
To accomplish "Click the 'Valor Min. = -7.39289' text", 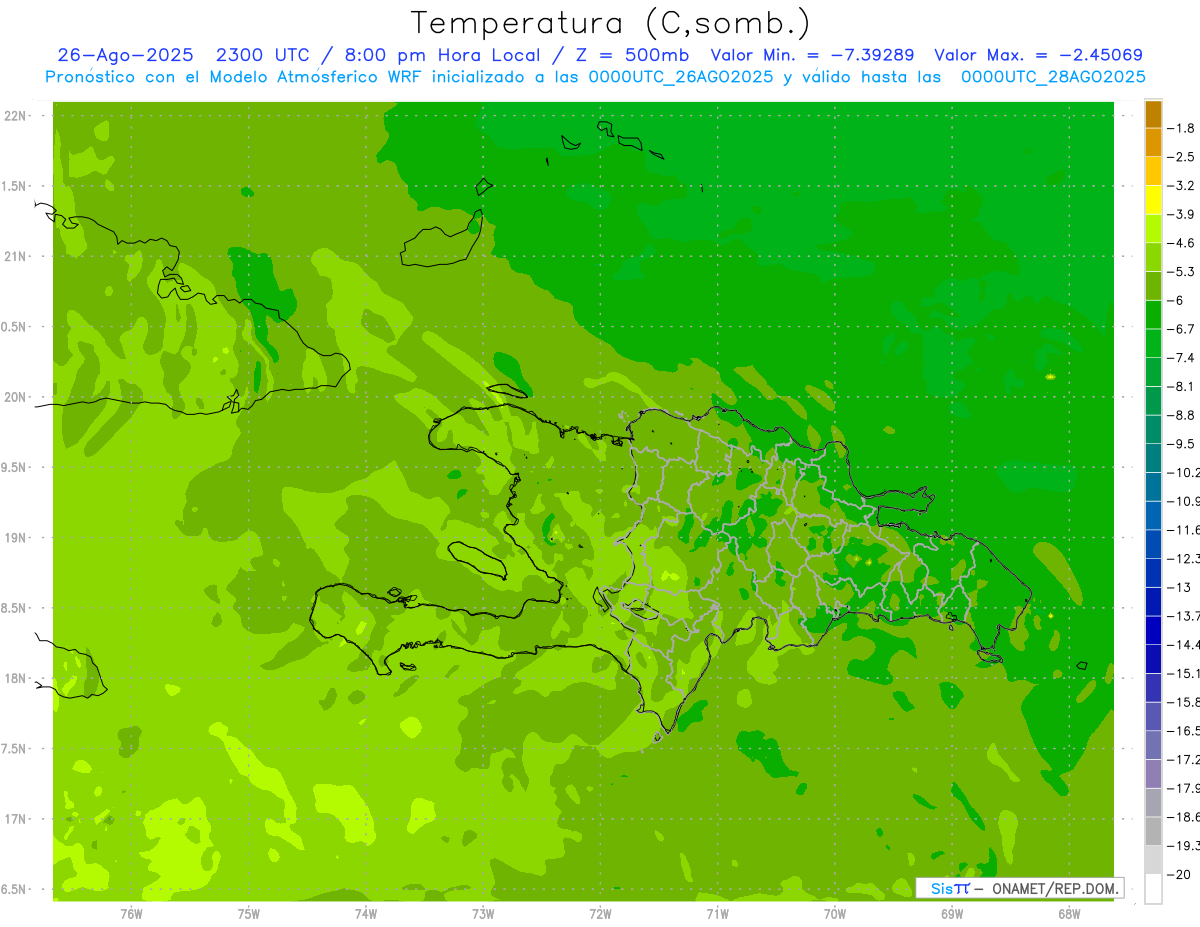I will coord(811,55).
